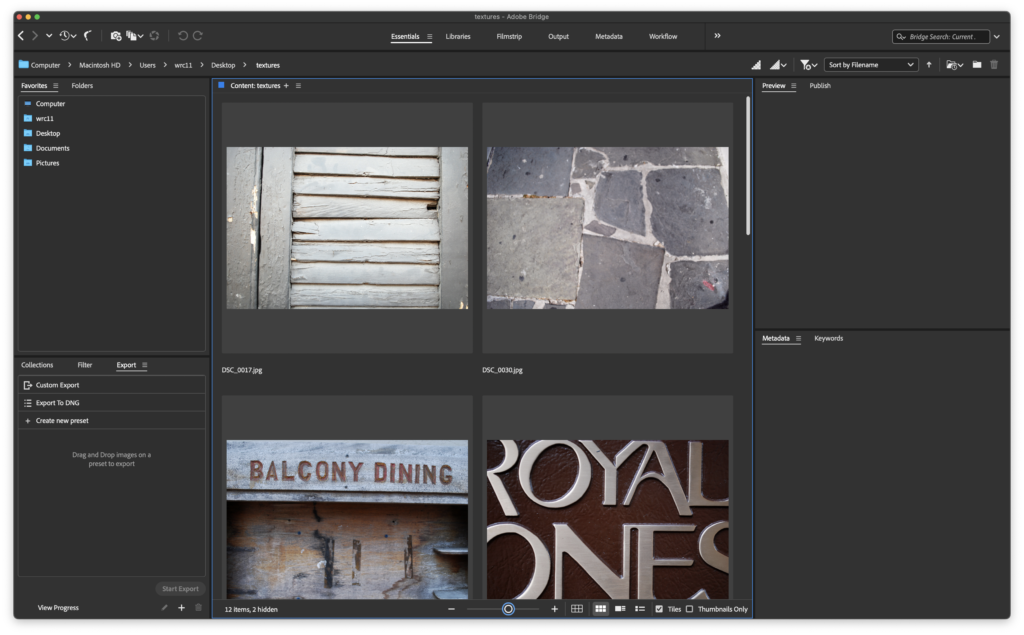Image resolution: width=1024 pixels, height=635 pixels.
Task: Enable the Thumbnails Only checkbox
Action: pyautogui.click(x=689, y=608)
